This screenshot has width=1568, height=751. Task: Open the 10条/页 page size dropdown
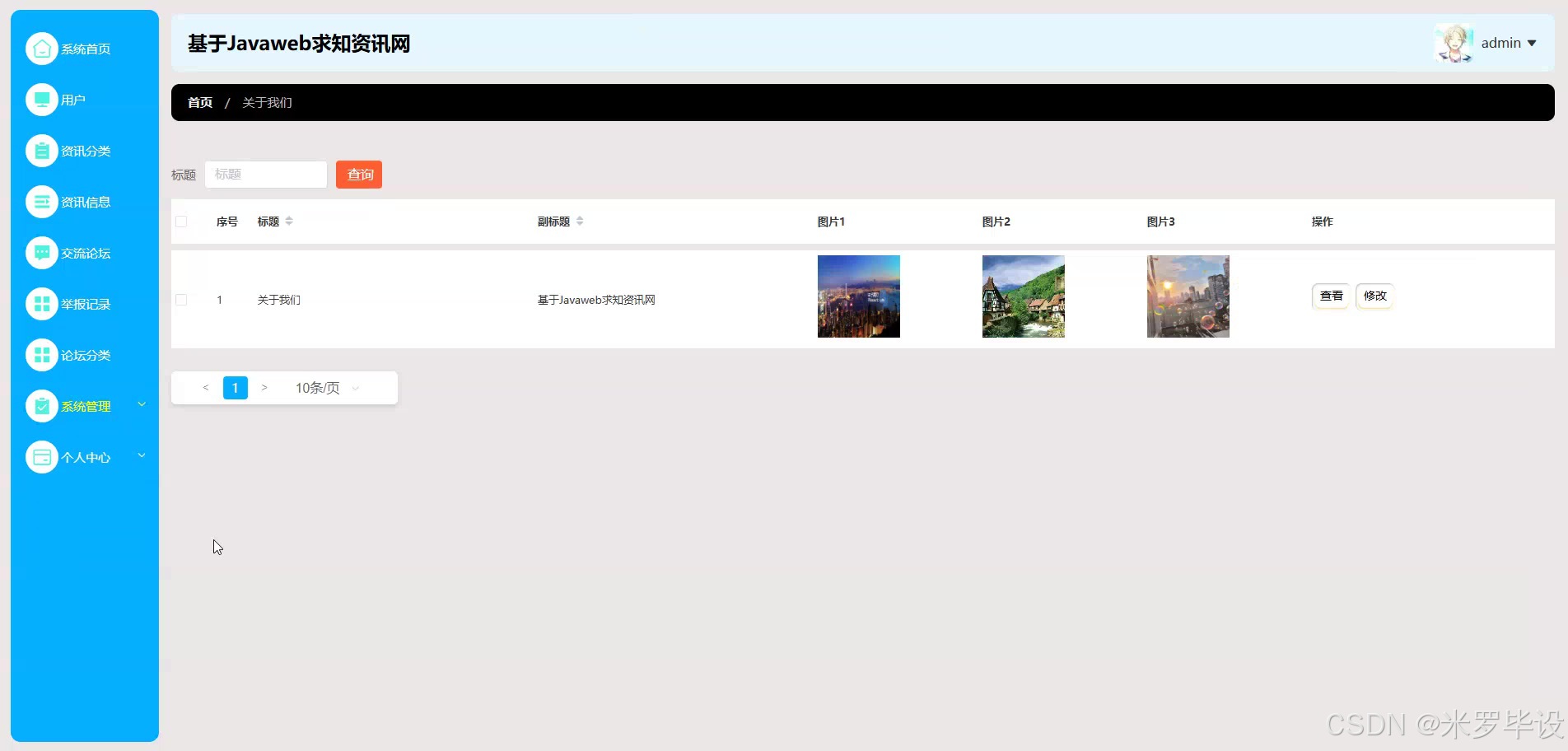point(327,388)
